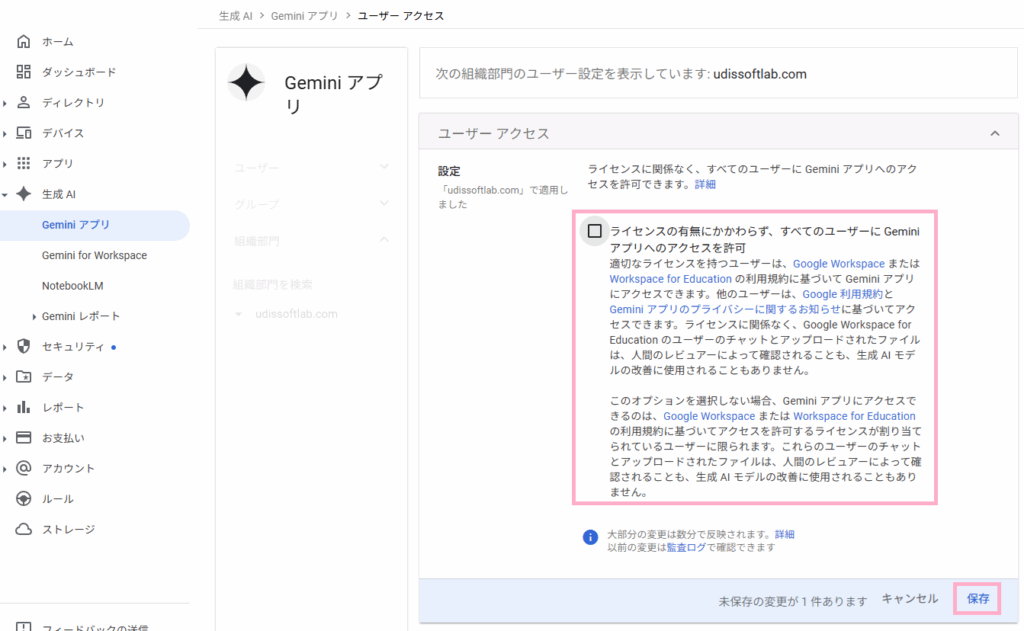This screenshot has height=631, width=1024.
Task: Open Gemini for Workspace menu item
Action: (94, 255)
